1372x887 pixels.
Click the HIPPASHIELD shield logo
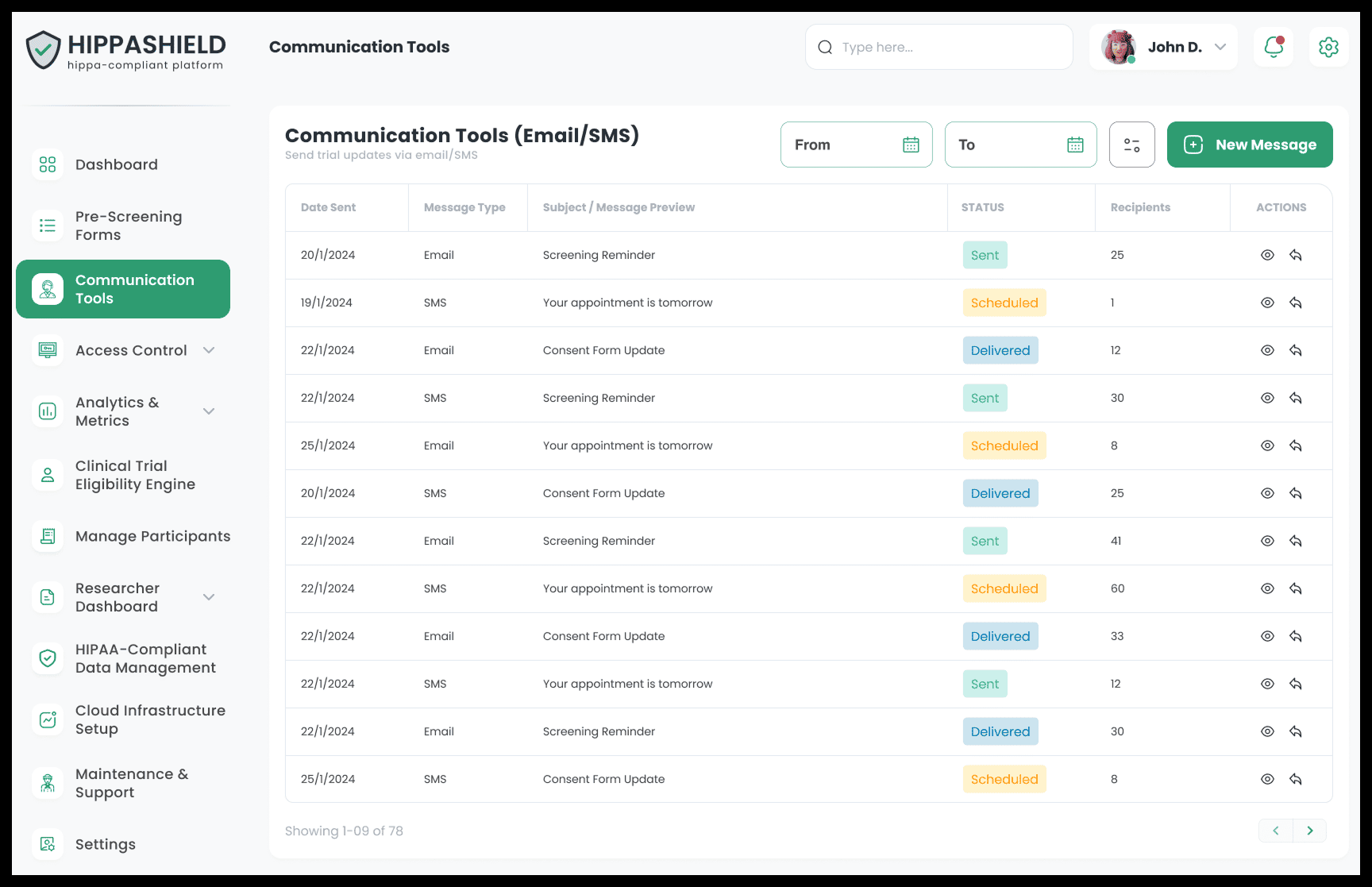pyautogui.click(x=43, y=50)
